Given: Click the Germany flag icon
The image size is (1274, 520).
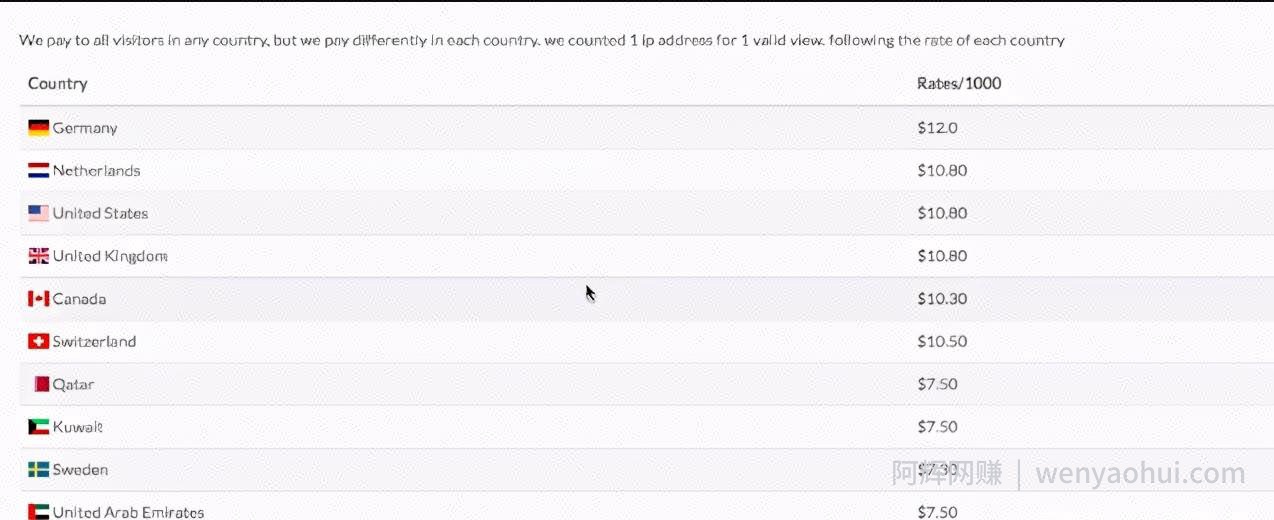Looking at the screenshot, I should pyautogui.click(x=38, y=128).
